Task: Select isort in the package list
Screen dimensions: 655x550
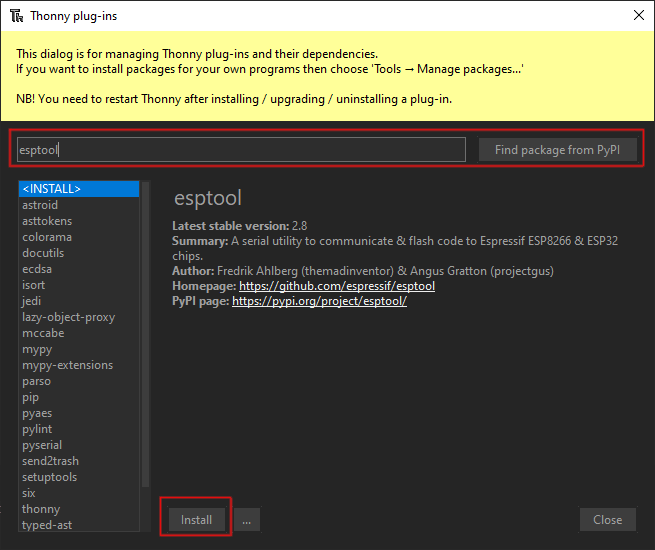Action: tap(79, 285)
